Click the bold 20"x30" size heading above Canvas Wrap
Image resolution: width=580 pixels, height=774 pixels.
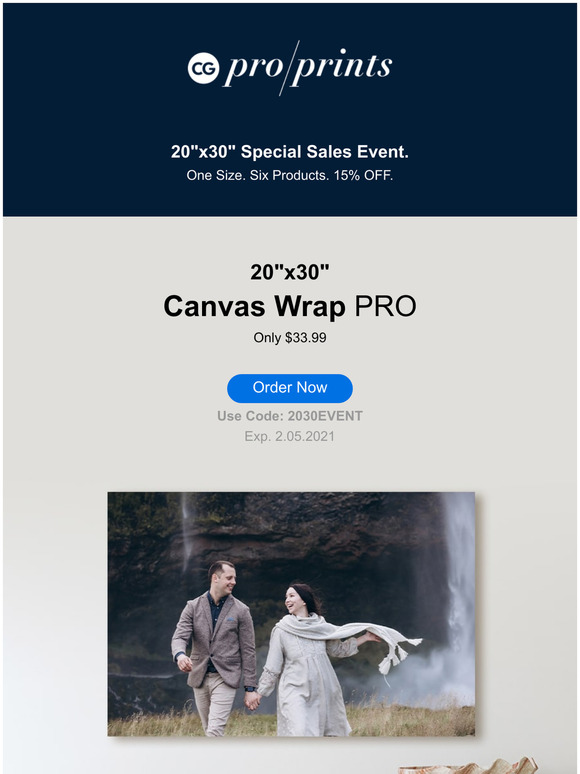(x=290, y=272)
